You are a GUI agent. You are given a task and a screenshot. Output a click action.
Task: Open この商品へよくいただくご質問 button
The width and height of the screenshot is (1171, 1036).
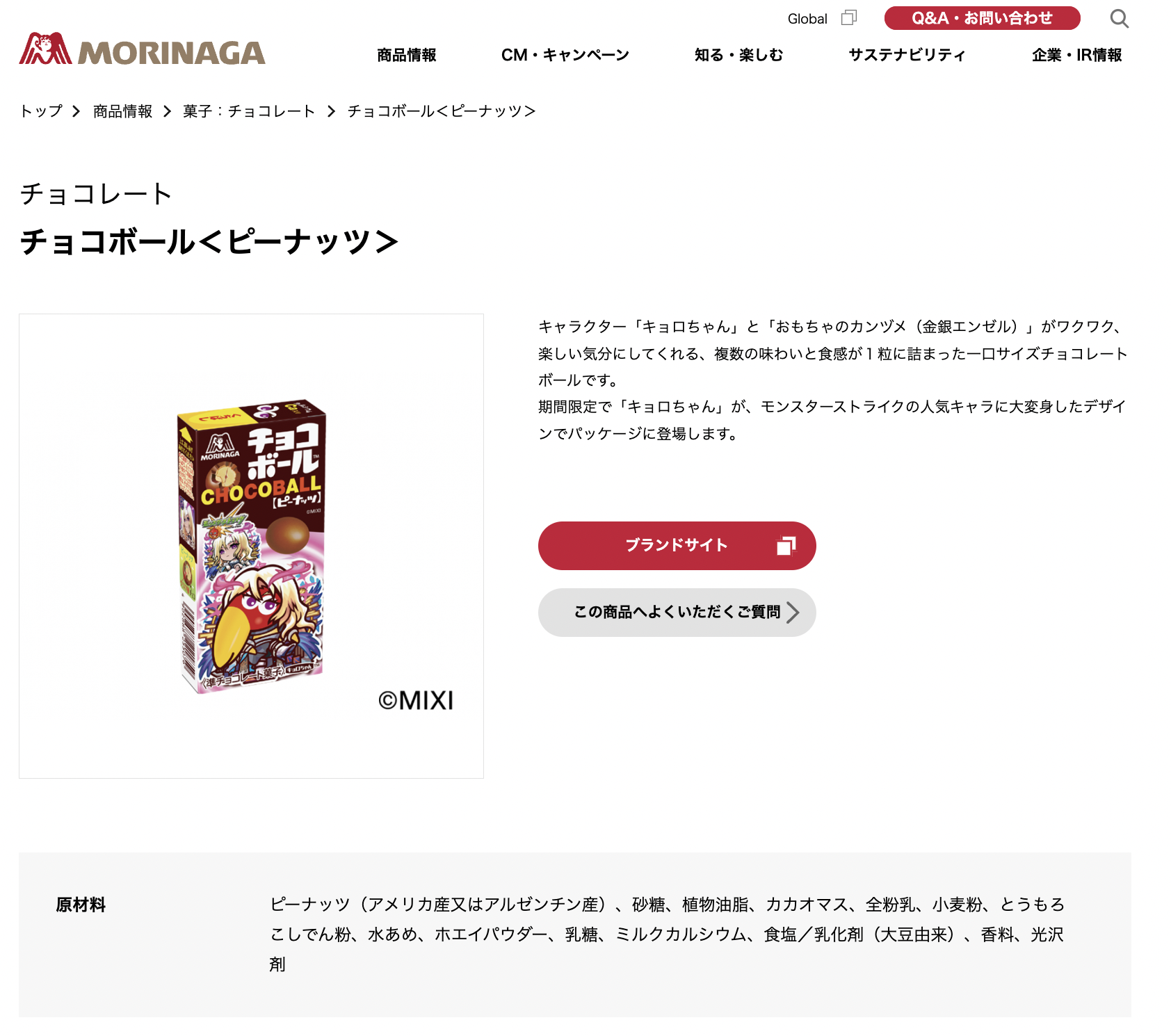pyautogui.click(x=677, y=613)
